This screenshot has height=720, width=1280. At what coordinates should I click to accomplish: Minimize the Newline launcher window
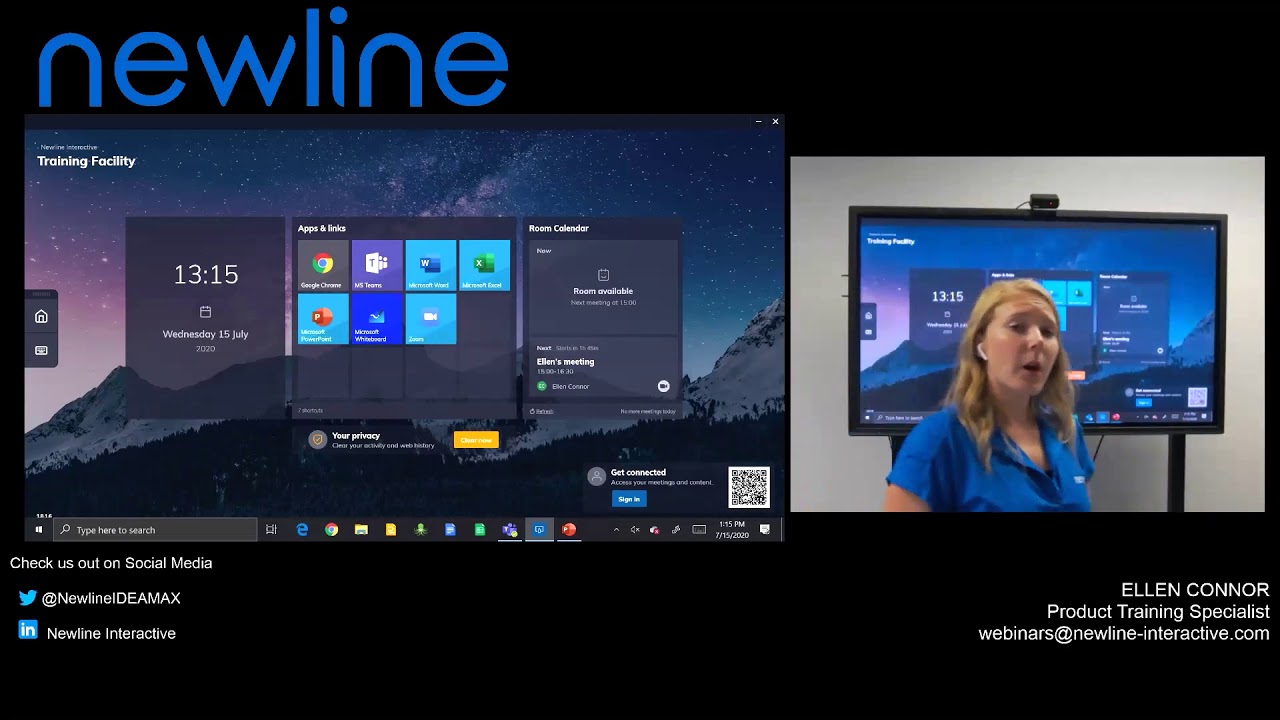[x=759, y=122]
